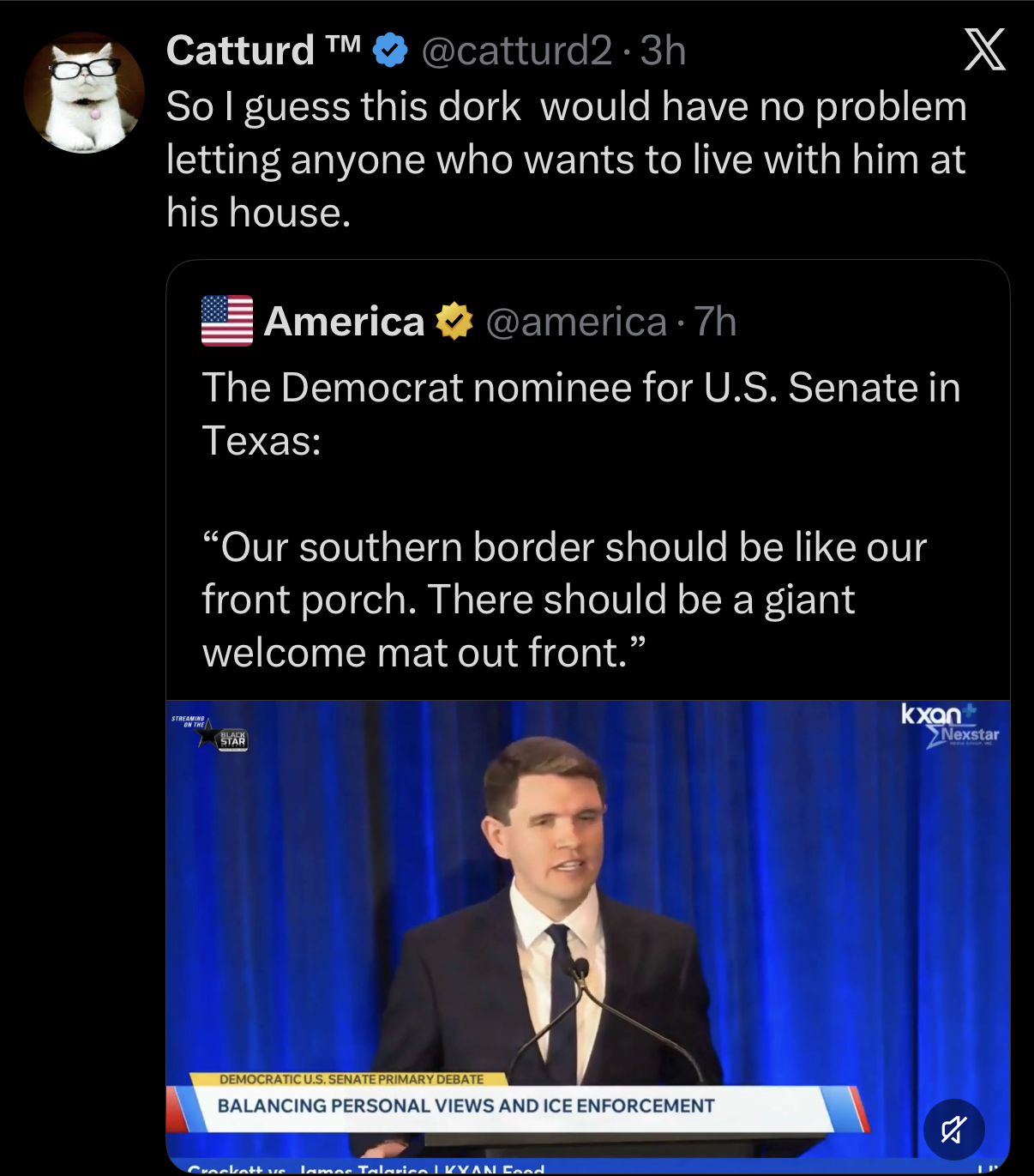Click the 'Democratic U.S. Senate Primary Debate' label
The width and height of the screenshot is (1034, 1176).
(352, 1079)
